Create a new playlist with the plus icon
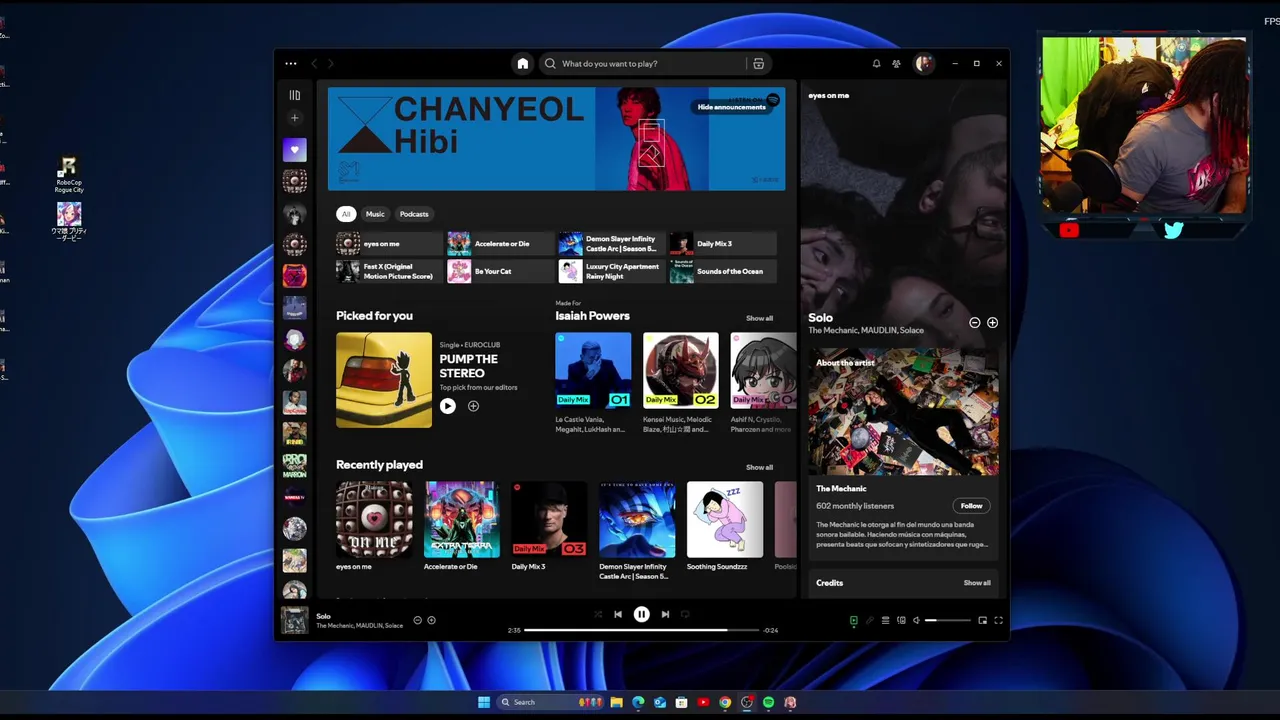The width and height of the screenshot is (1280, 720). point(294,118)
